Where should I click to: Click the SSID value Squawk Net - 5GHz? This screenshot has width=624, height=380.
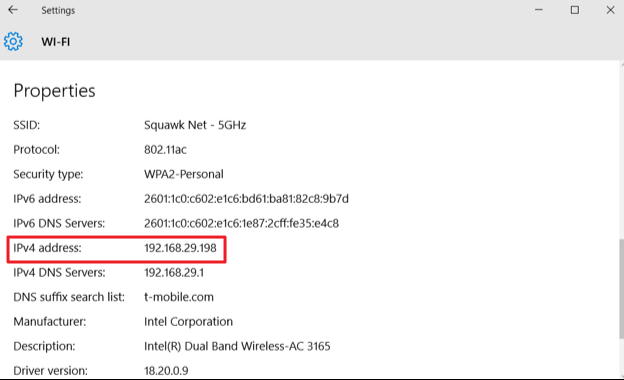(195, 125)
